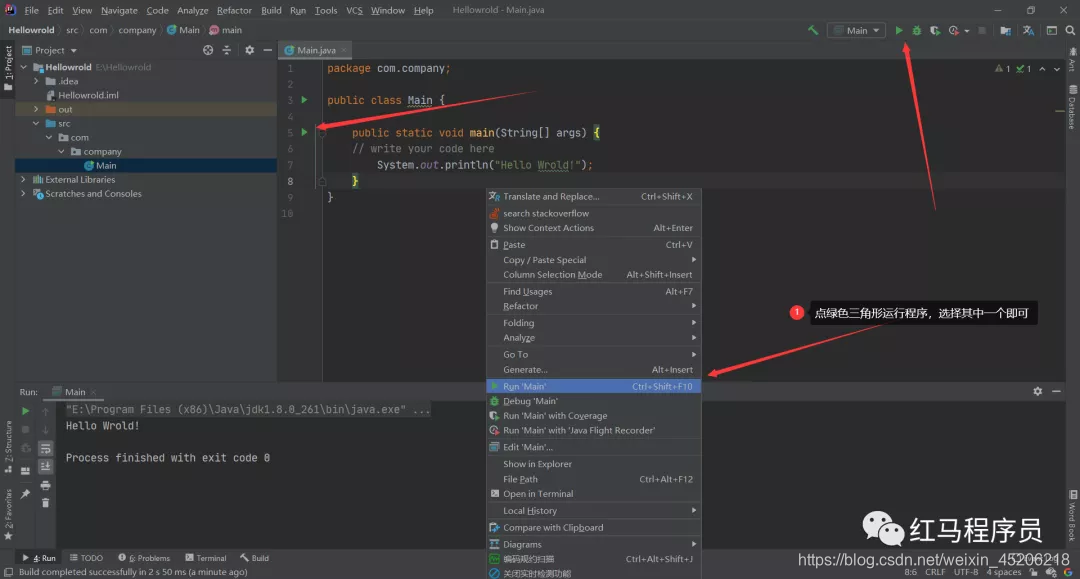The height and width of the screenshot is (579, 1080).
Task: Click the pin tab icon in Run panel
Action: pos(25,494)
